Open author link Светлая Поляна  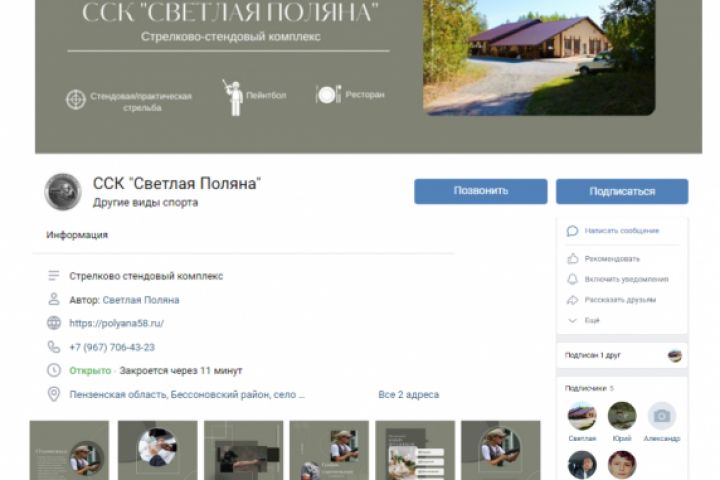click(x=141, y=300)
